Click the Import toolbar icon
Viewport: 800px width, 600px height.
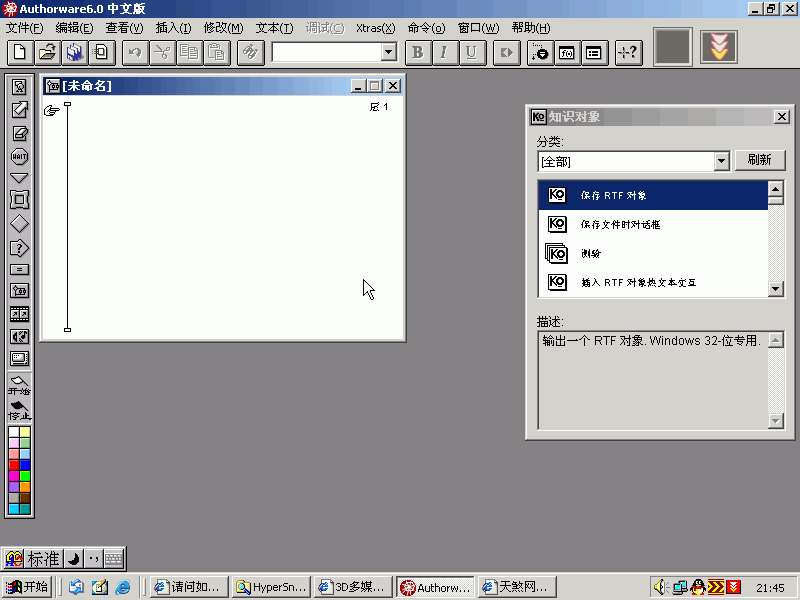(x=102, y=52)
